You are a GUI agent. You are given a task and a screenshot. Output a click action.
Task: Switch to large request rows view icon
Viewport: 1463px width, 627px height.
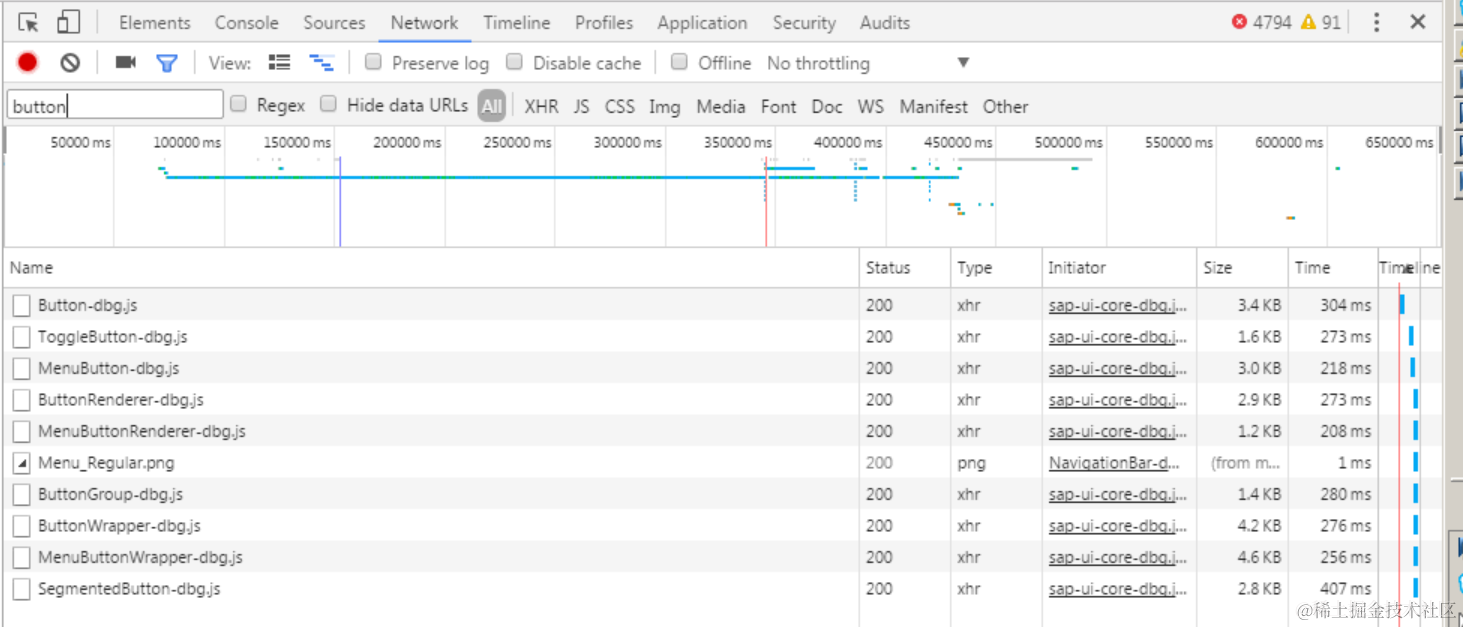click(279, 63)
